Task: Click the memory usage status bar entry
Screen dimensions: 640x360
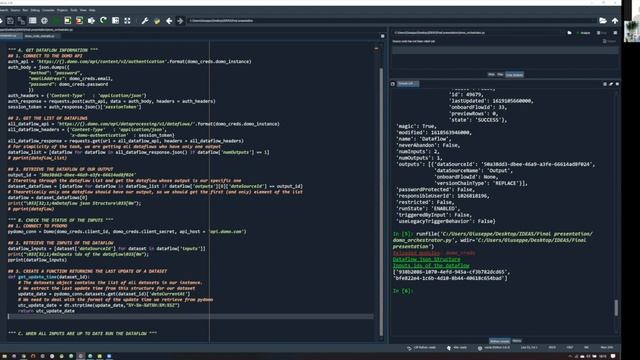Action: [x=607, y=347]
